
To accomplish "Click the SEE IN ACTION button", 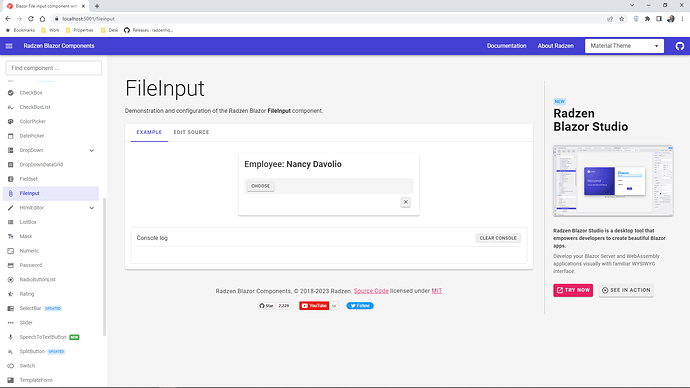I will (x=626, y=290).
